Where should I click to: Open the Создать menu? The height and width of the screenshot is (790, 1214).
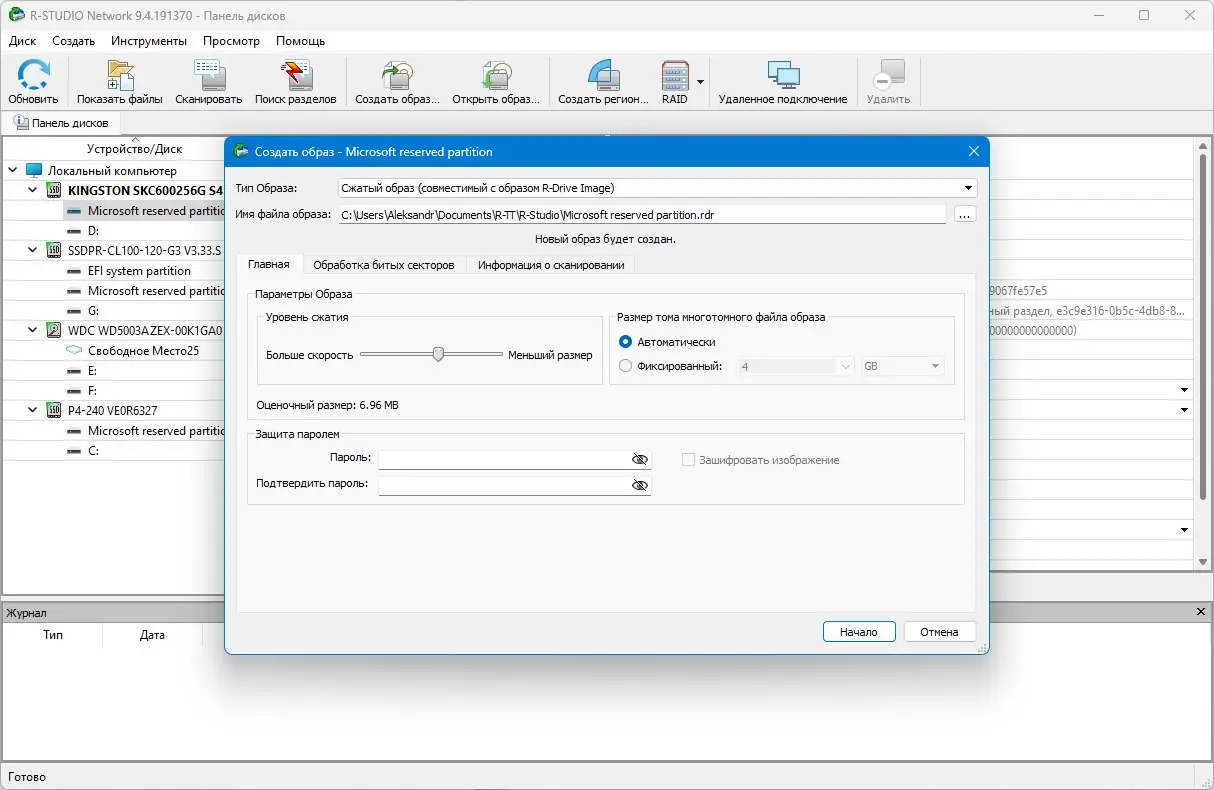[73, 41]
